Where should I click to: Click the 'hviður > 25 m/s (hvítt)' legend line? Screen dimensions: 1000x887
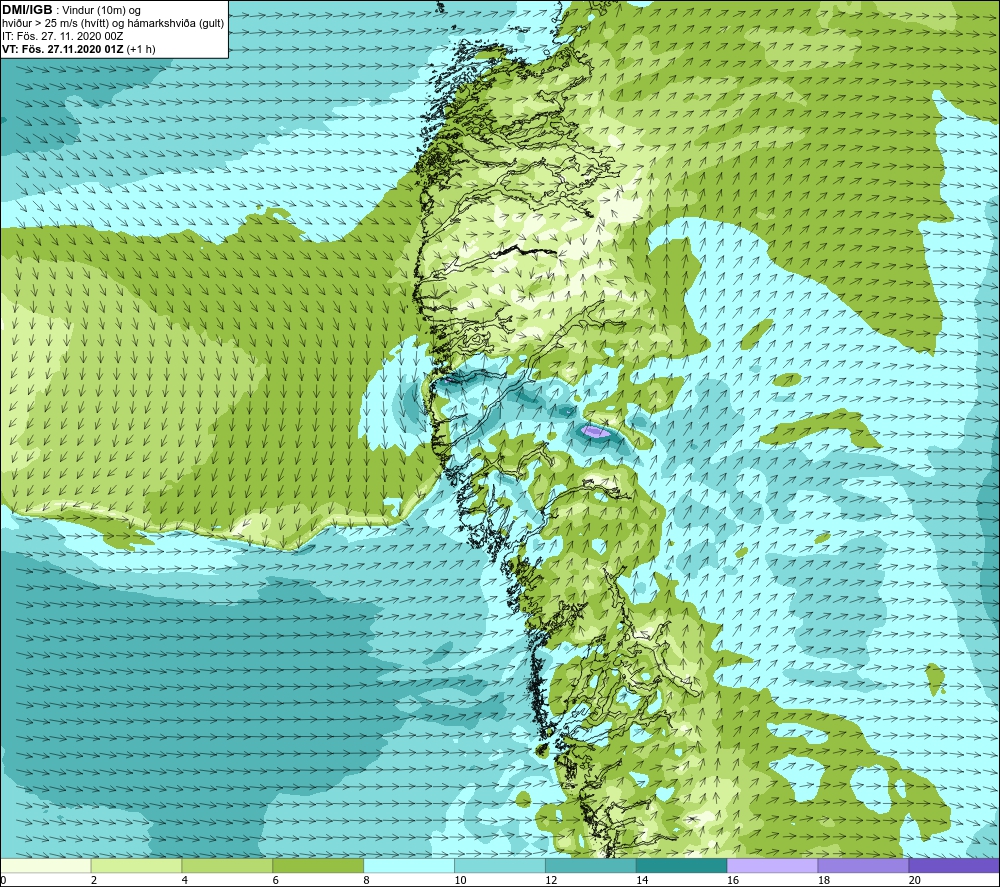(113, 23)
